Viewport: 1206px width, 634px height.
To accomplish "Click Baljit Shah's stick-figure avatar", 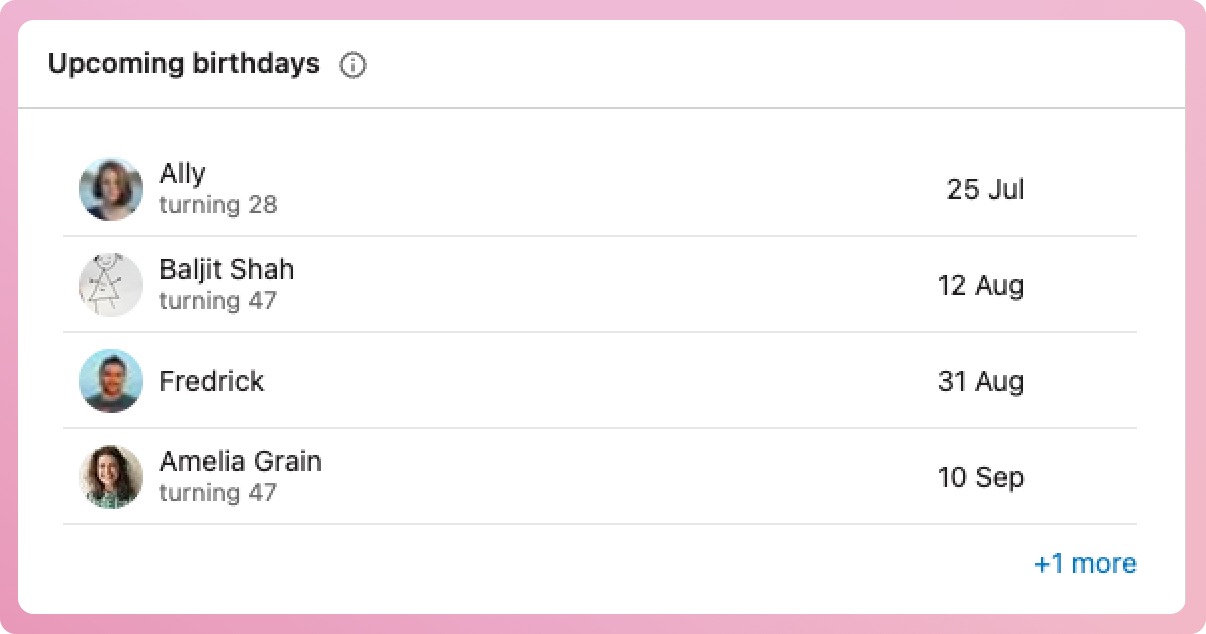I will point(111,285).
